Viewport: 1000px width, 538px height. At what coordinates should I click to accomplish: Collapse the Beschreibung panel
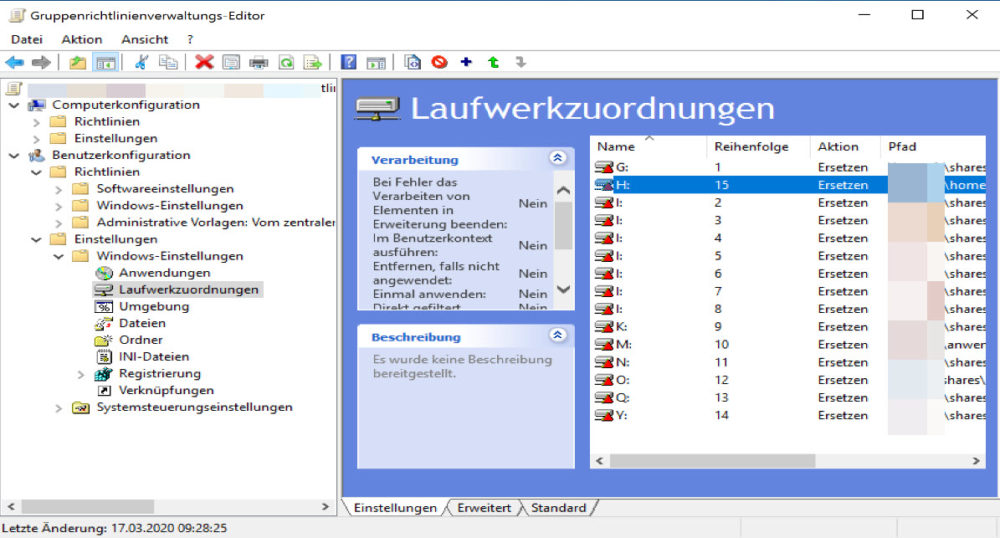(557, 336)
